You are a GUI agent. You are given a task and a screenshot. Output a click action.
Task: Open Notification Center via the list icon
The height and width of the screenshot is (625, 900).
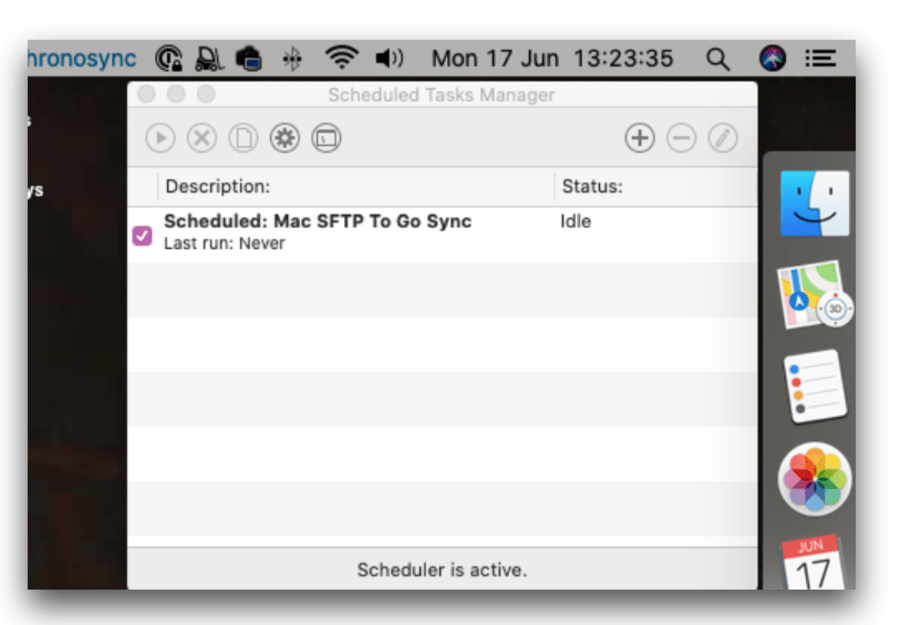tap(820, 58)
